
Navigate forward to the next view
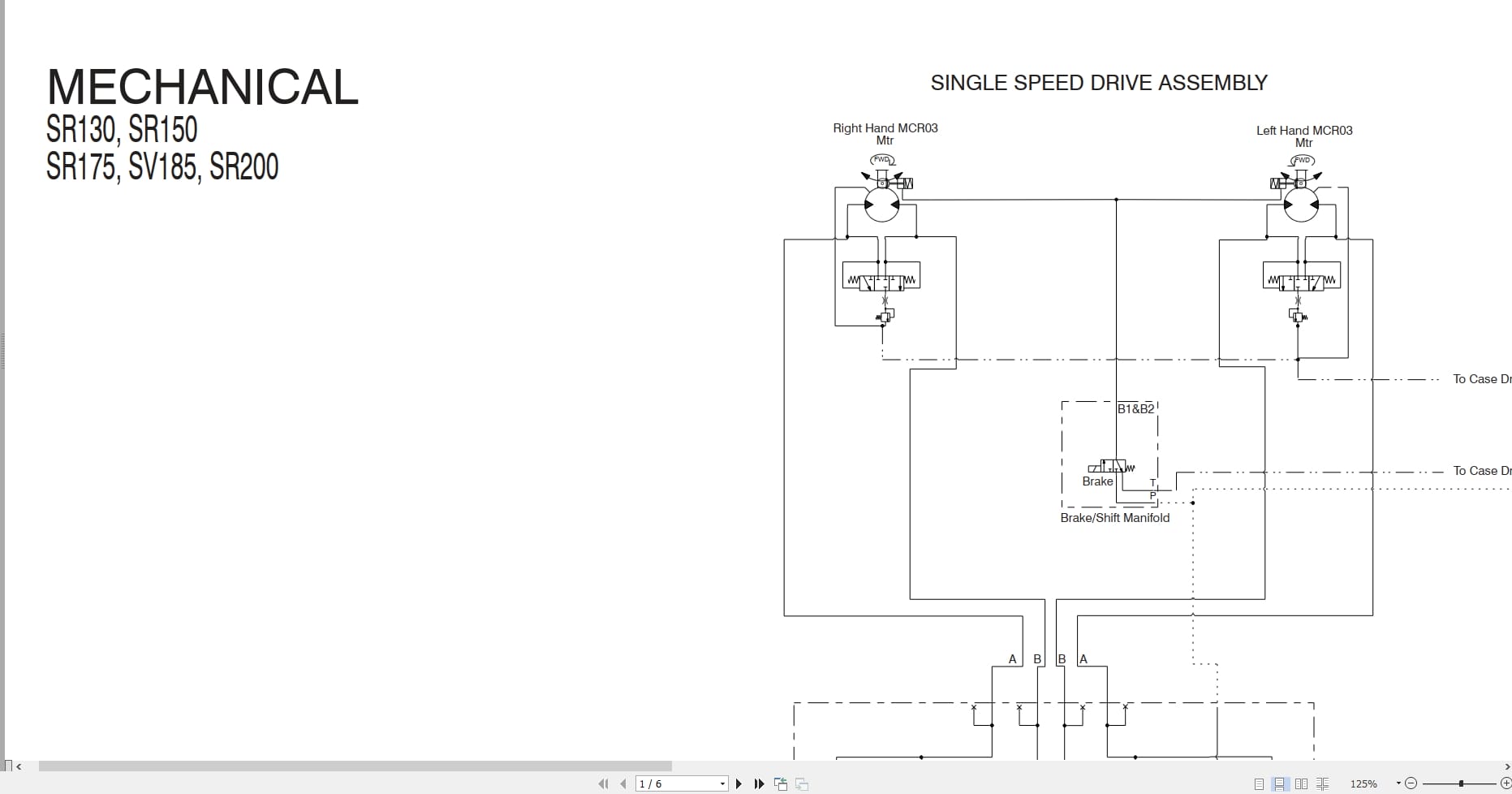[801, 783]
